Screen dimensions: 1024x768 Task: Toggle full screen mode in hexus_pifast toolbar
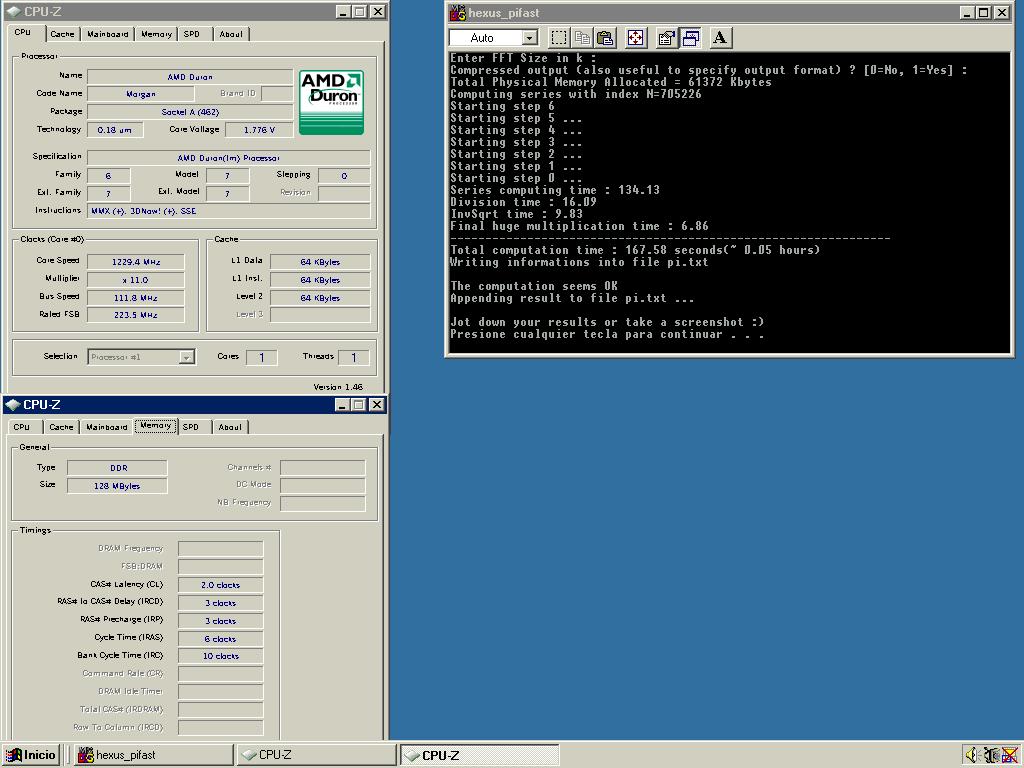(x=635, y=38)
